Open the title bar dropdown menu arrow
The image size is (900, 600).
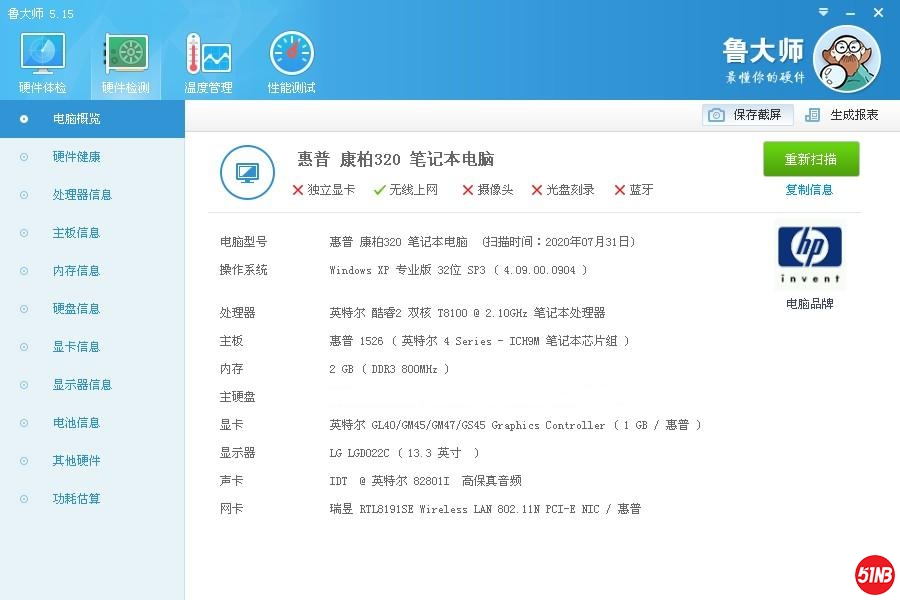(x=823, y=12)
